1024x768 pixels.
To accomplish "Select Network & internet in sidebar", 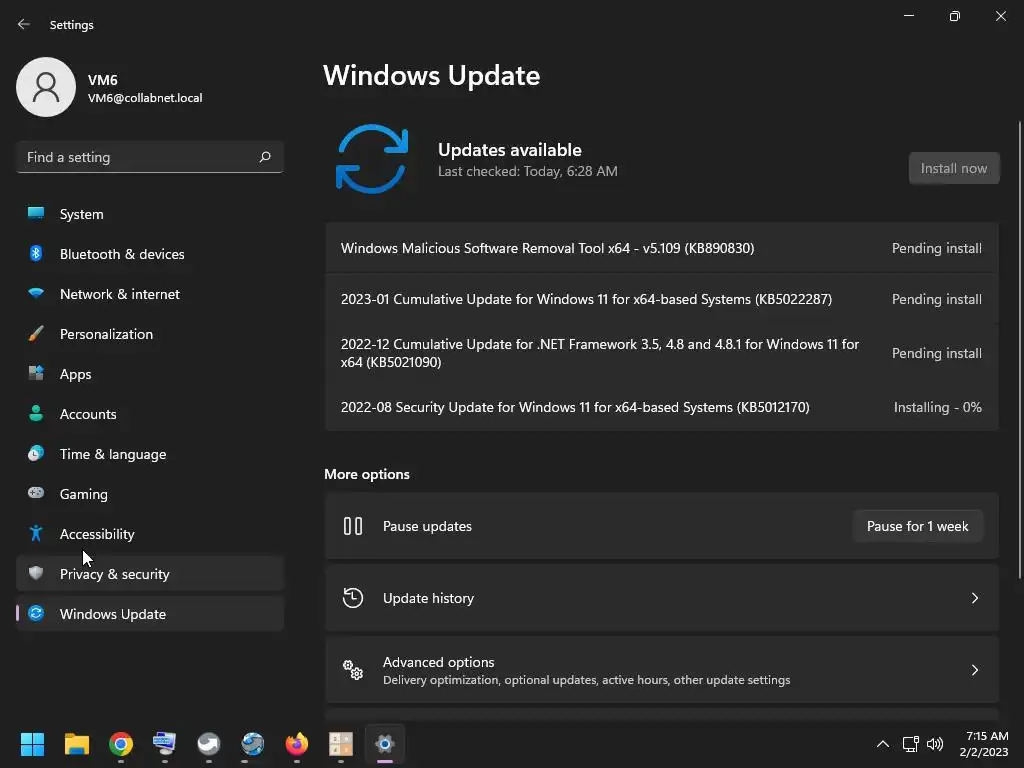I will pos(150,293).
